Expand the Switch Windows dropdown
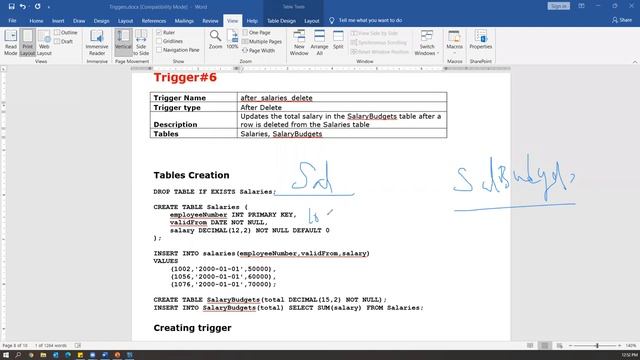The height and width of the screenshot is (360, 640). (427, 42)
